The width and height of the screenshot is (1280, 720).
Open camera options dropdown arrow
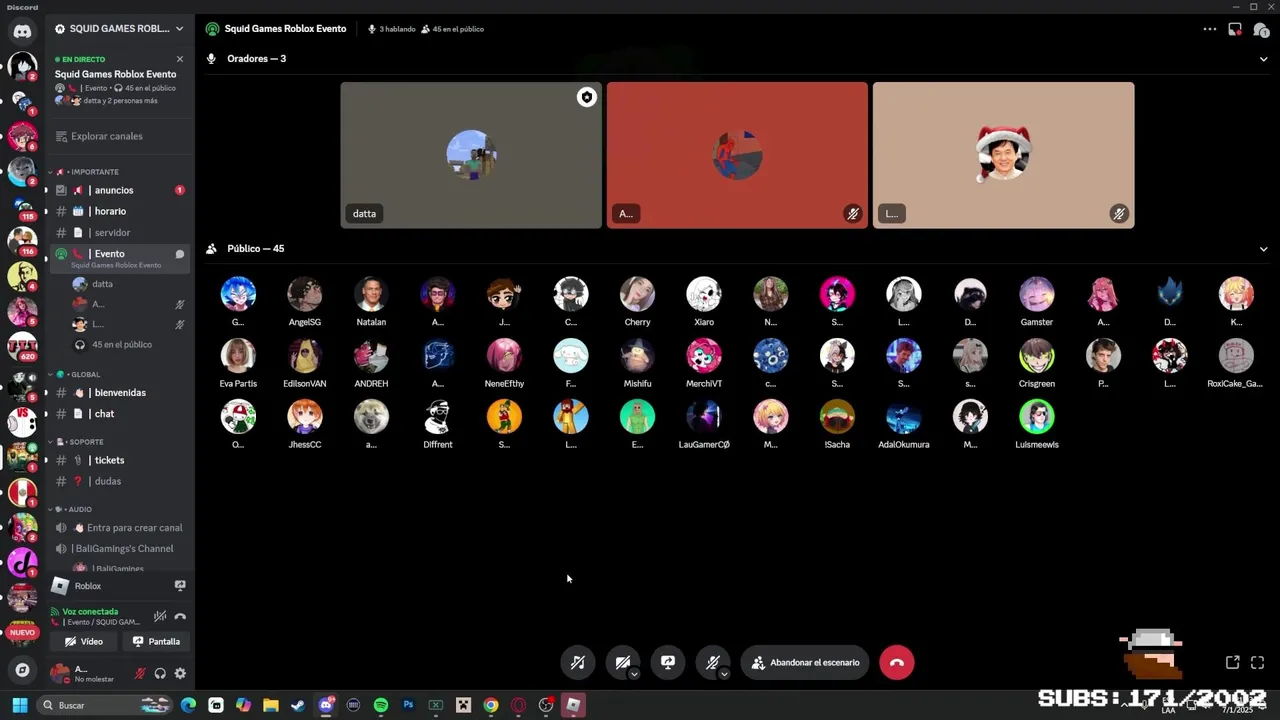point(634,674)
